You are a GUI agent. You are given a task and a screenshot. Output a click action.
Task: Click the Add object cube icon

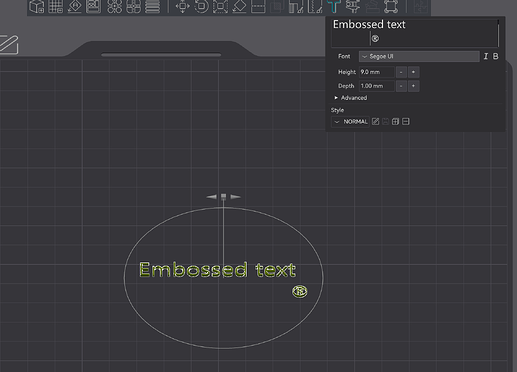[37, 6]
